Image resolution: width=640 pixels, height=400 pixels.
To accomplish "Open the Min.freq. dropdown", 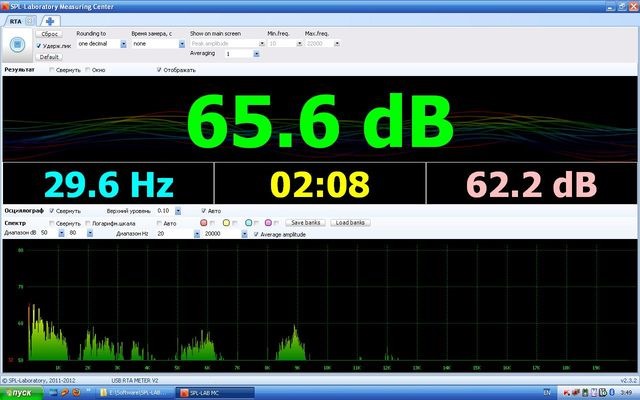I will pos(299,44).
